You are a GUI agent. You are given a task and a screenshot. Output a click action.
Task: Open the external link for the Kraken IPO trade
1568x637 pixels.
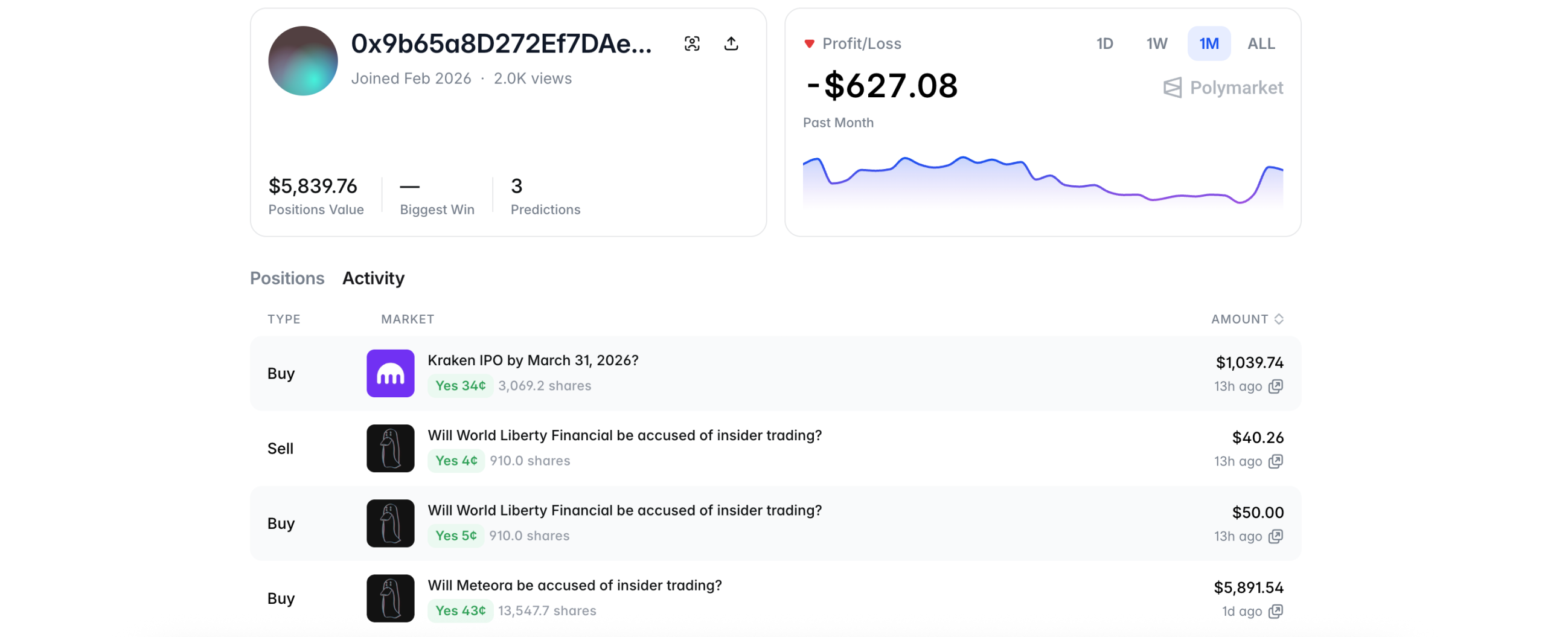coord(1276,386)
